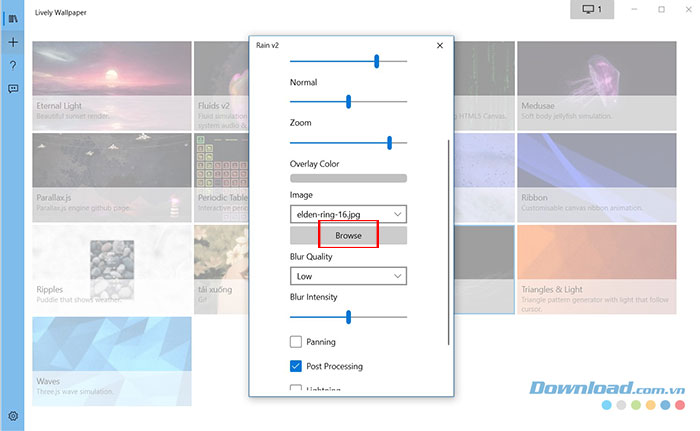Viewport: 700px width, 431px height.
Task: Open the Help question mark icon
Action: 13,66
